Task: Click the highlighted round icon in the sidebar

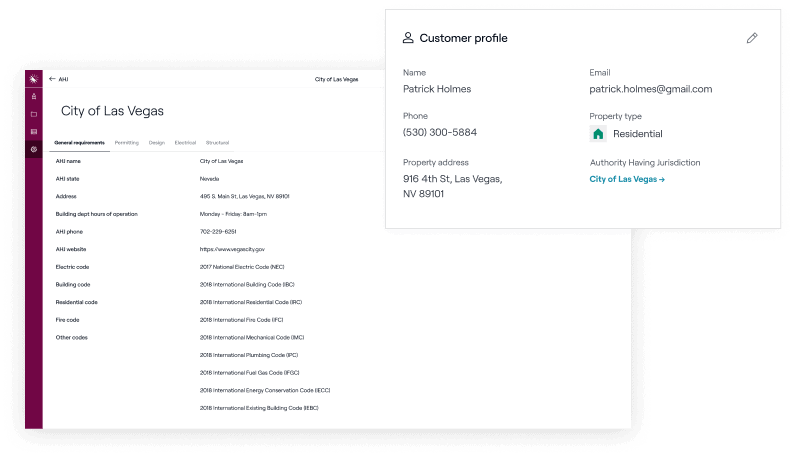Action: click(x=34, y=149)
